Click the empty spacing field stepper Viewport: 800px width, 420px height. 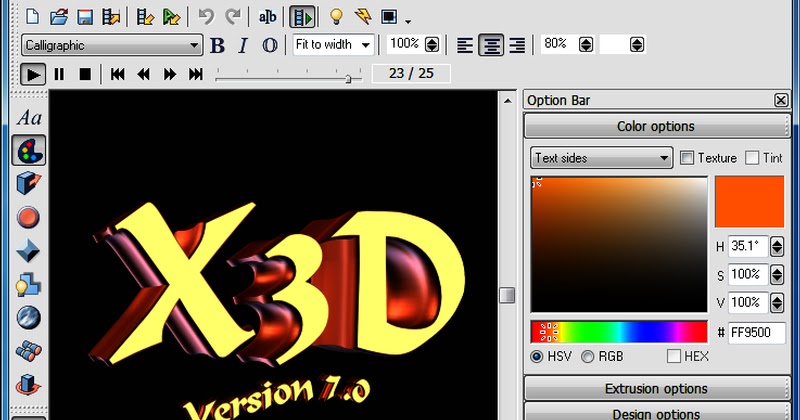[636, 44]
